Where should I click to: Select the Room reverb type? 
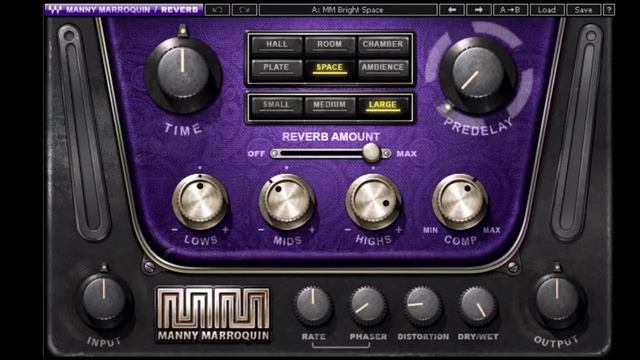pyautogui.click(x=329, y=45)
